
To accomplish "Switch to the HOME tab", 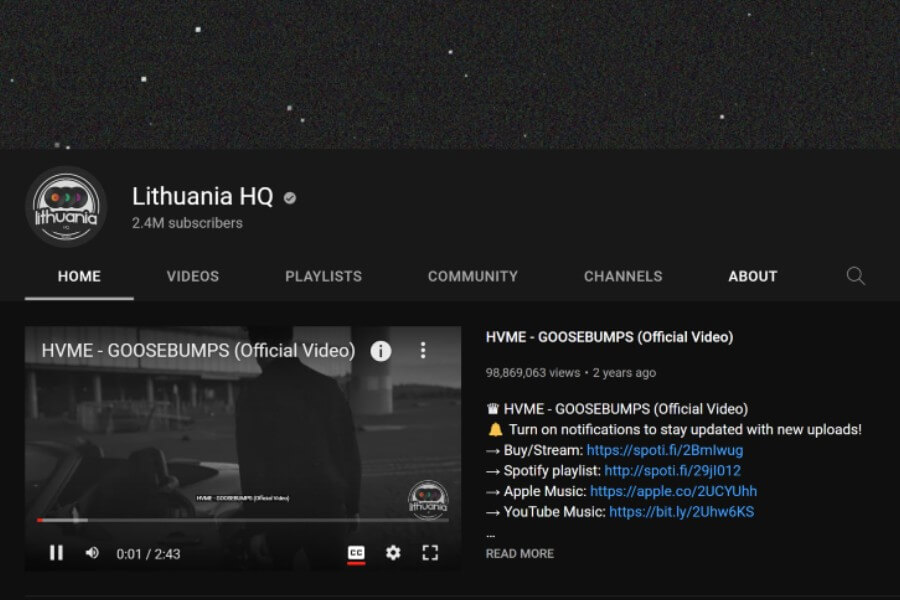I will click(79, 276).
